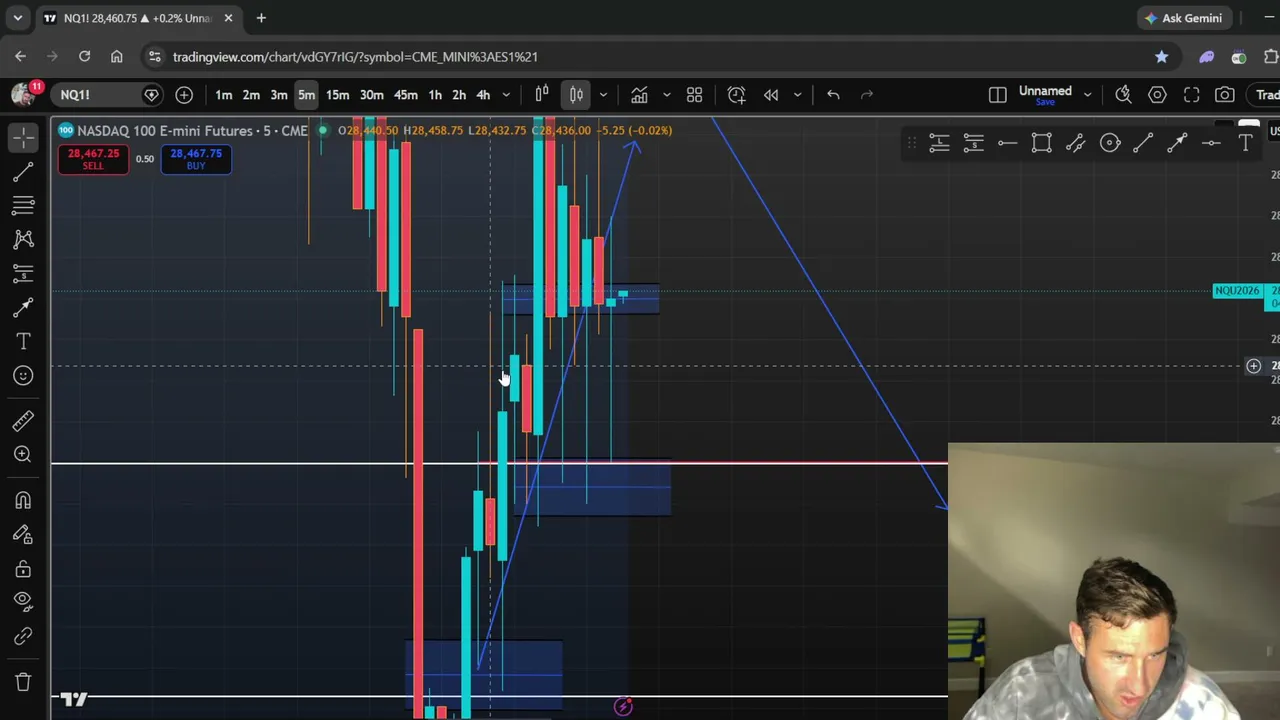Image resolution: width=1280 pixels, height=720 pixels.
Task: Click the diamond icon beside NQ1!
Action: [151, 95]
